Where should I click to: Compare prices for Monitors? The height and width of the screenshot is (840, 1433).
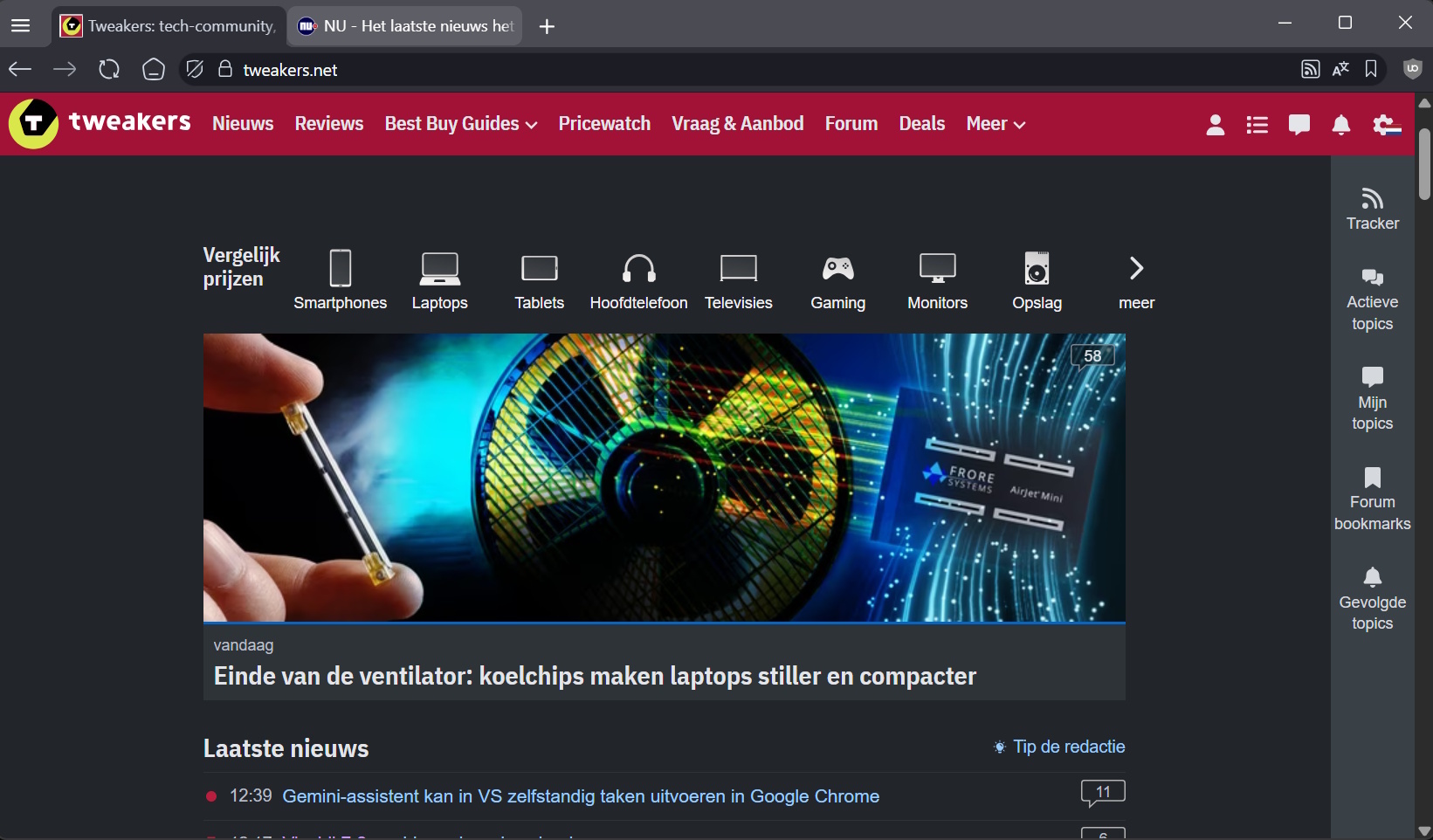click(x=938, y=280)
